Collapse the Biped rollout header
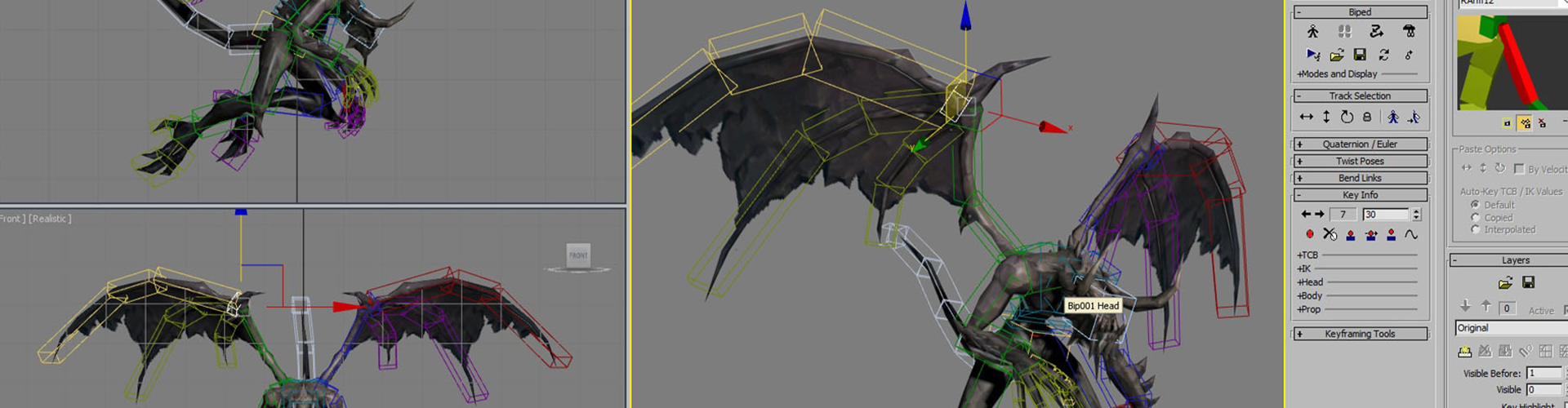This screenshot has height=408, width=1568. [1360, 12]
